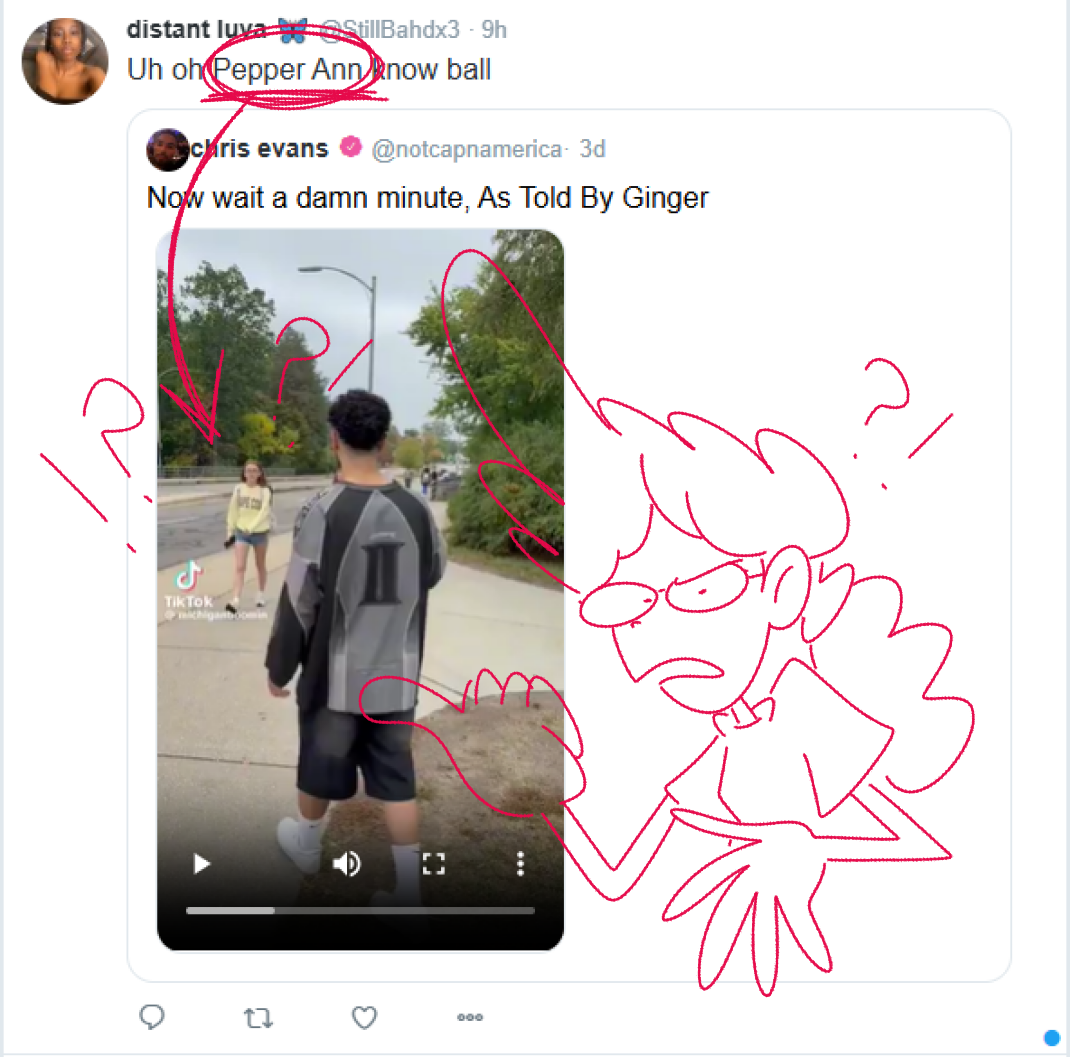Image resolution: width=1070 pixels, height=1057 pixels.
Task: Toggle fullscreen on the video
Action: pyautogui.click(x=433, y=864)
